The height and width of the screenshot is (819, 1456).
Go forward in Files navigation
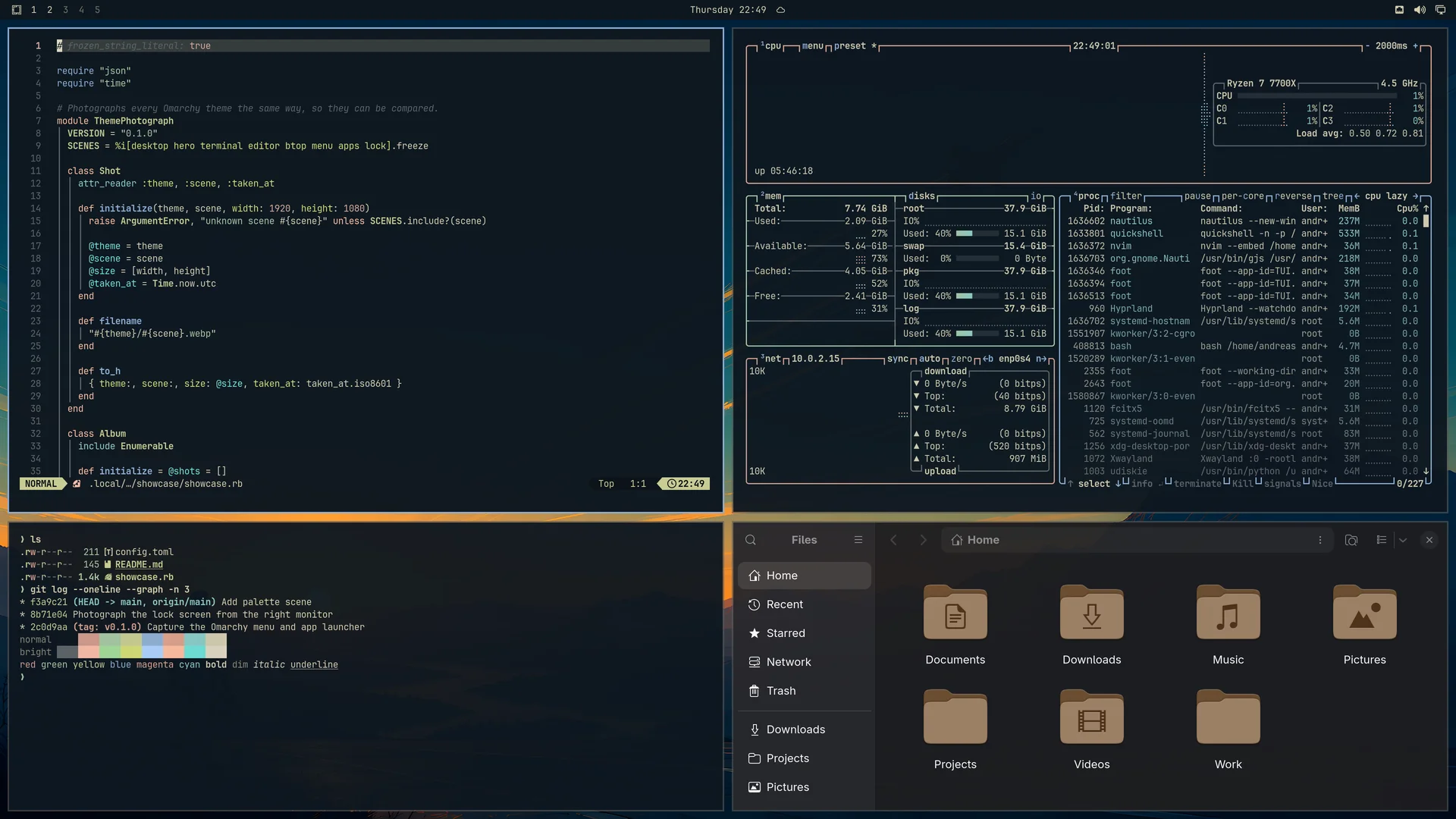pos(923,540)
